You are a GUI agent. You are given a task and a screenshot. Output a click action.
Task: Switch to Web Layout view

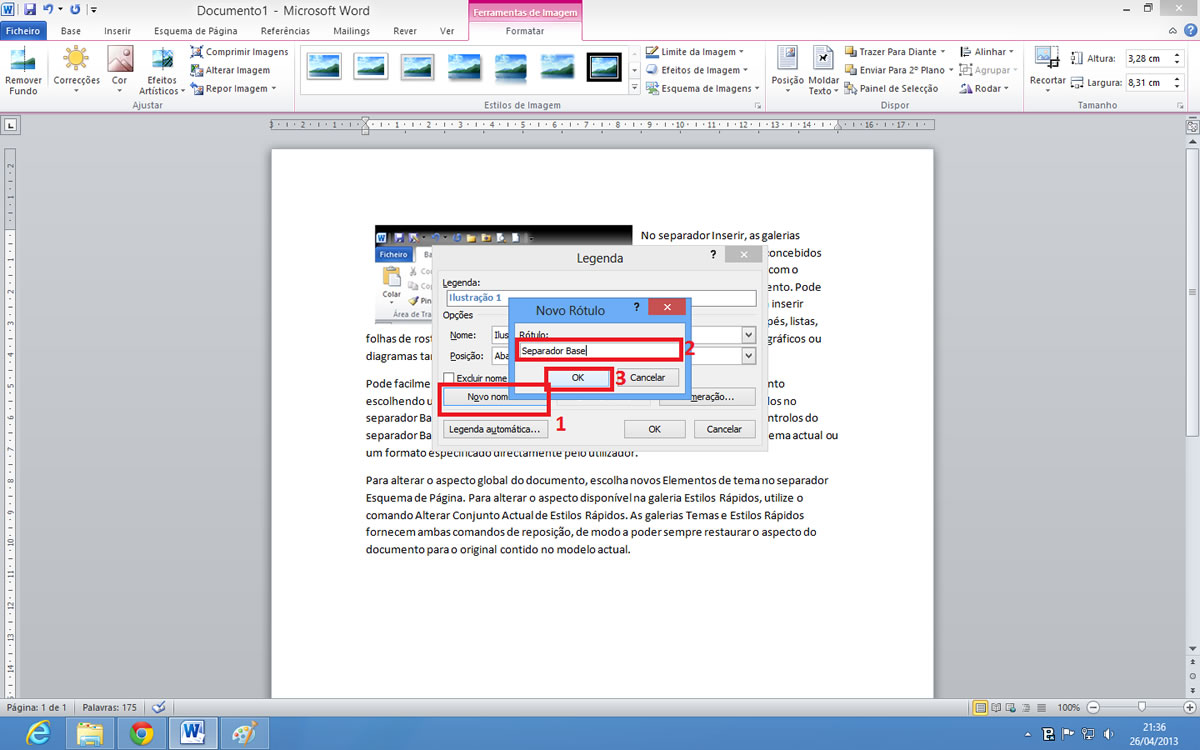1011,707
